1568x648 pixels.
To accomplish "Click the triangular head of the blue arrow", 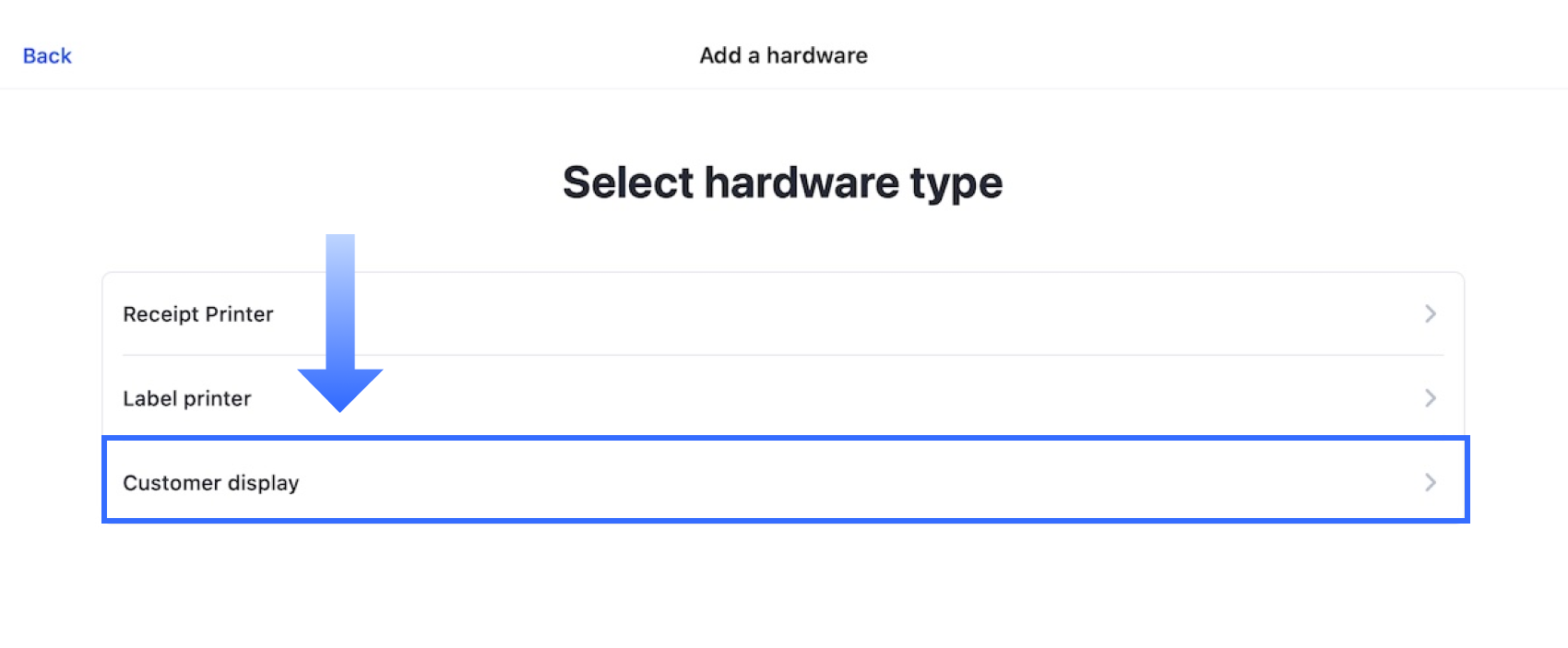I will click(x=340, y=387).
